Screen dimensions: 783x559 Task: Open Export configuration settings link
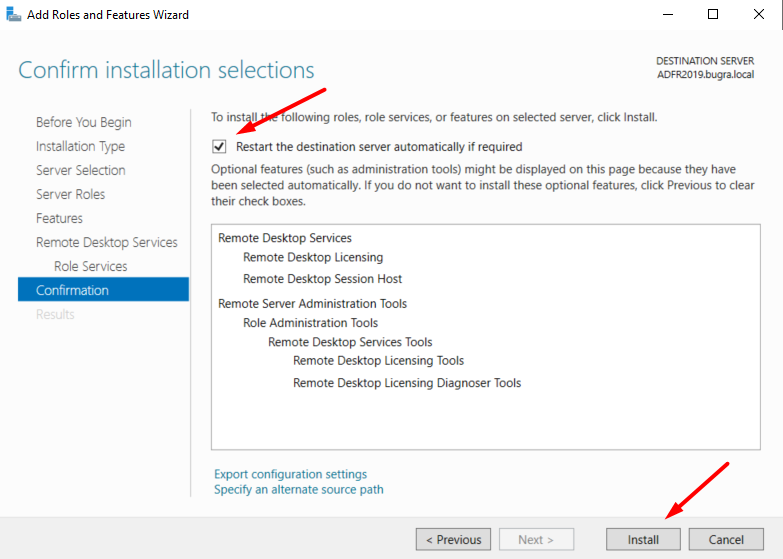tap(290, 474)
